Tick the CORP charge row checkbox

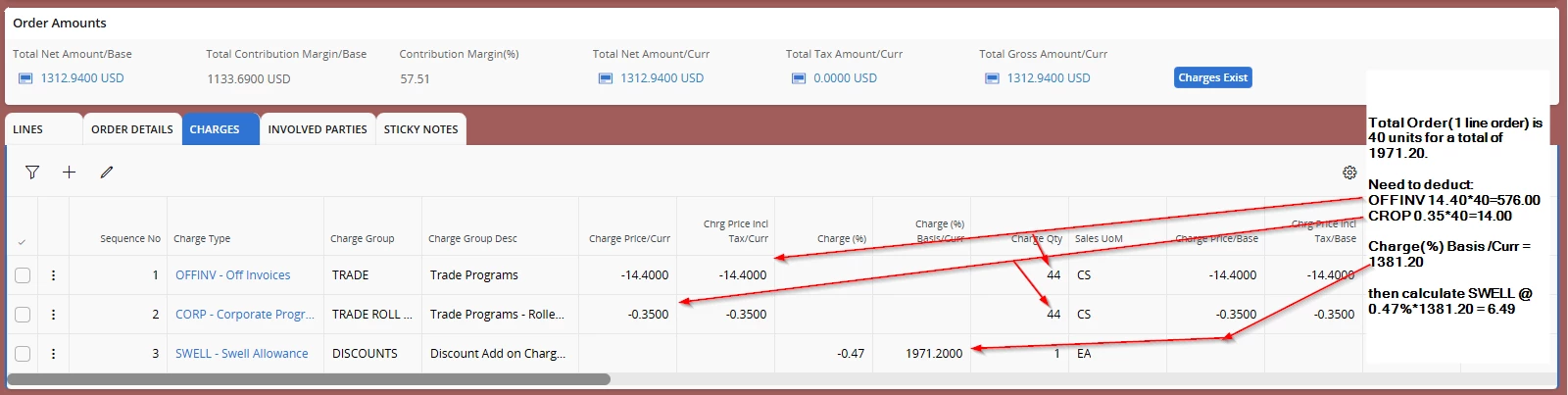[23, 315]
